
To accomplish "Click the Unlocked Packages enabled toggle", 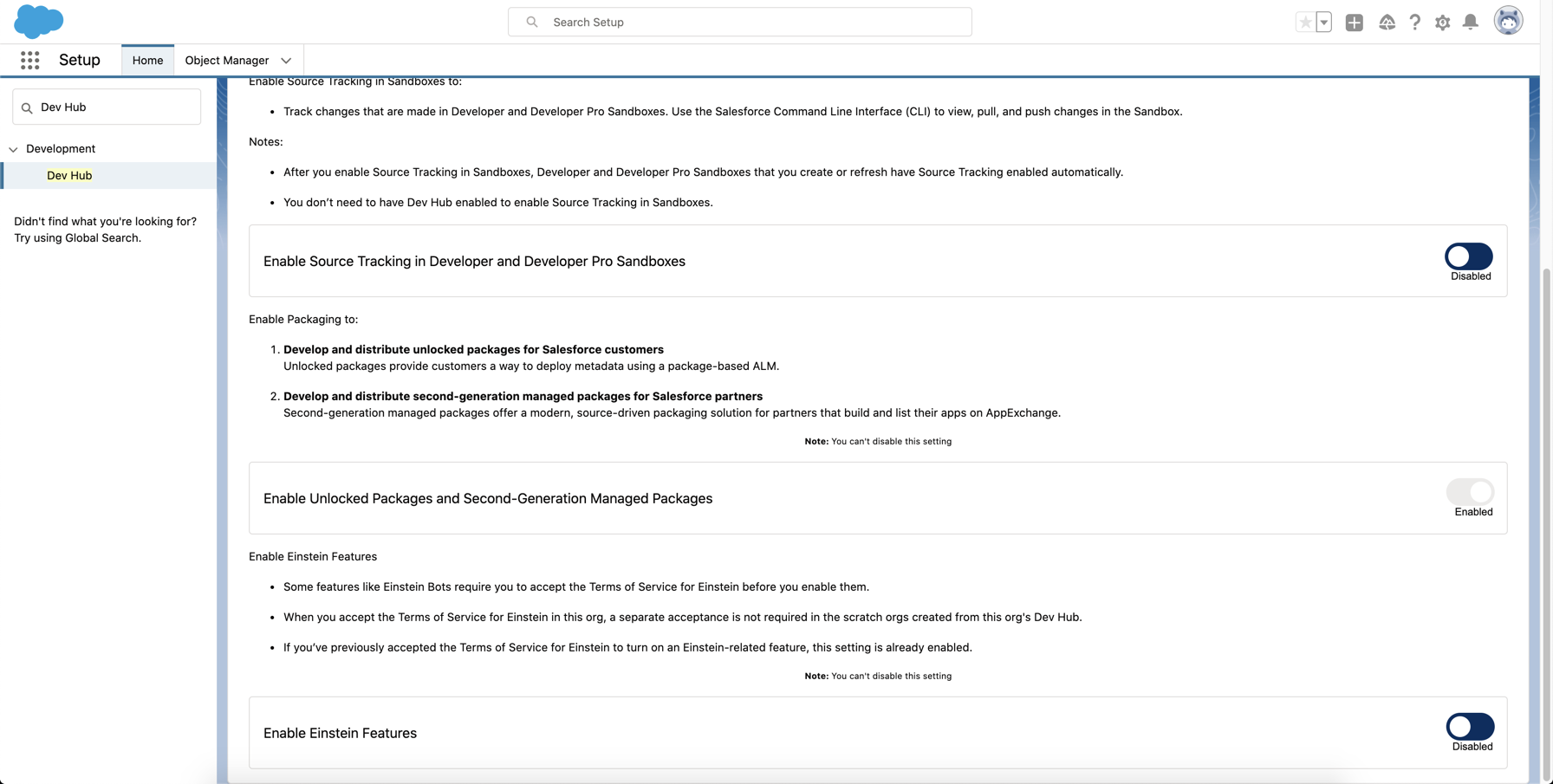I will [x=1470, y=491].
